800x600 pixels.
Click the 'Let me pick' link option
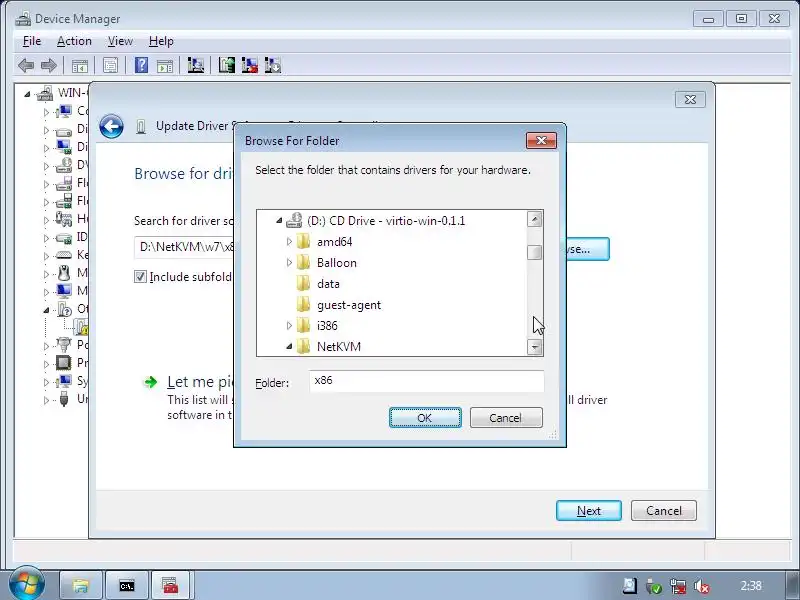[200, 382]
